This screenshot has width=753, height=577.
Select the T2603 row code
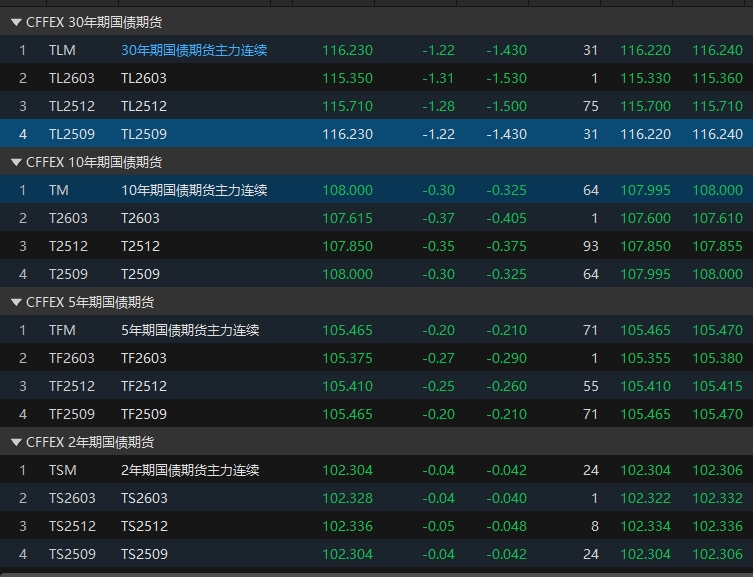pos(68,218)
